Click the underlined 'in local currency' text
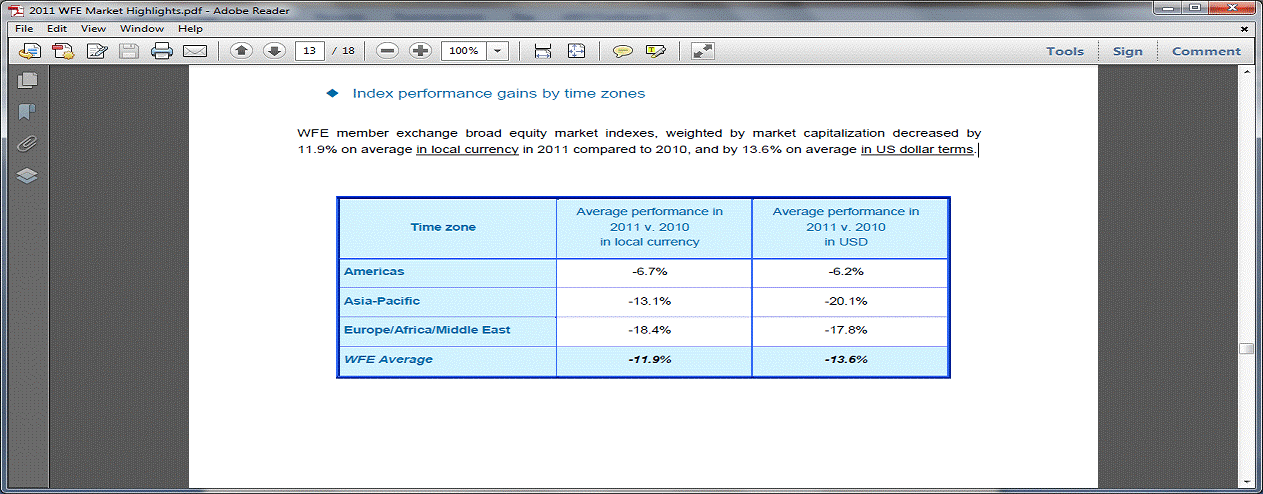 coord(467,150)
